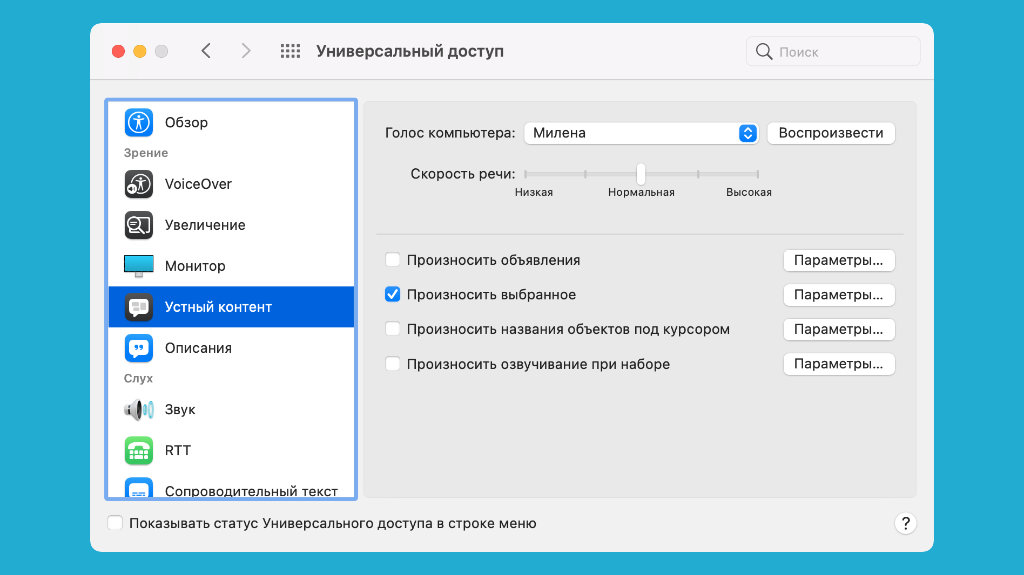The image size is (1024, 575).
Task: Show all preferences grid icon
Action: 290,51
